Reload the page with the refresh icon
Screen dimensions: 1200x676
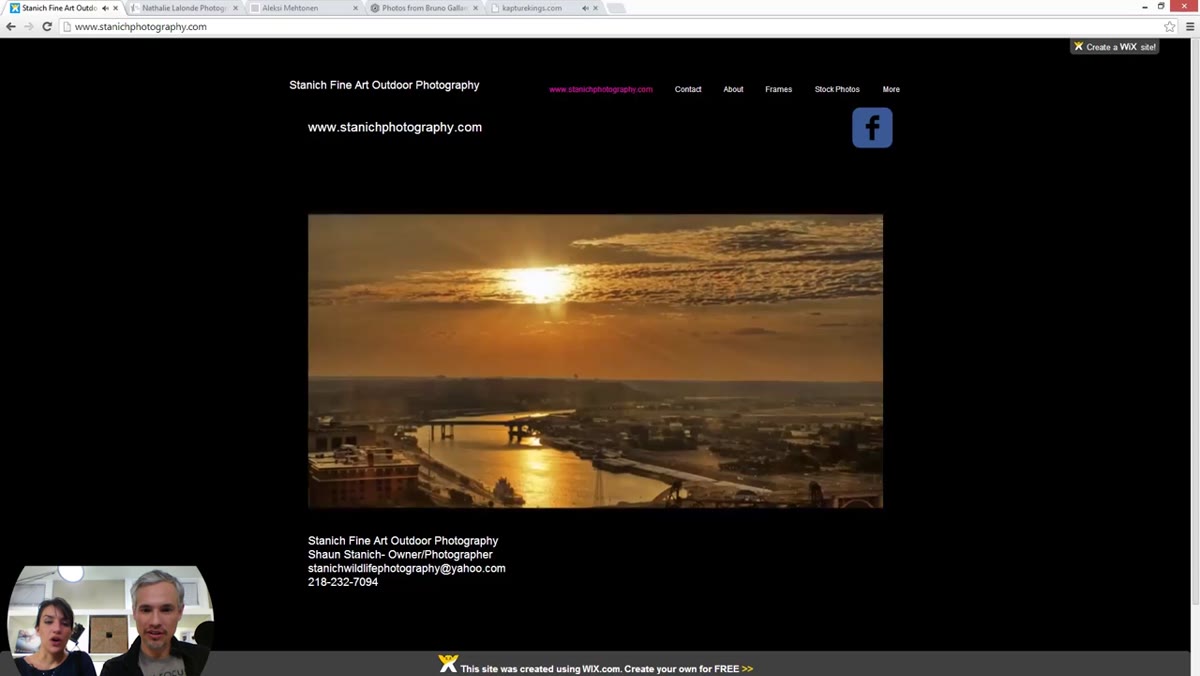coord(46,27)
